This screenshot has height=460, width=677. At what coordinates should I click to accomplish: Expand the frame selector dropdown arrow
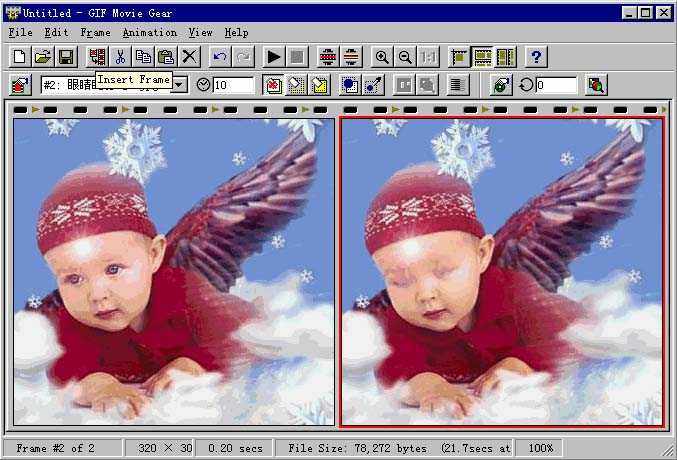tap(180, 85)
